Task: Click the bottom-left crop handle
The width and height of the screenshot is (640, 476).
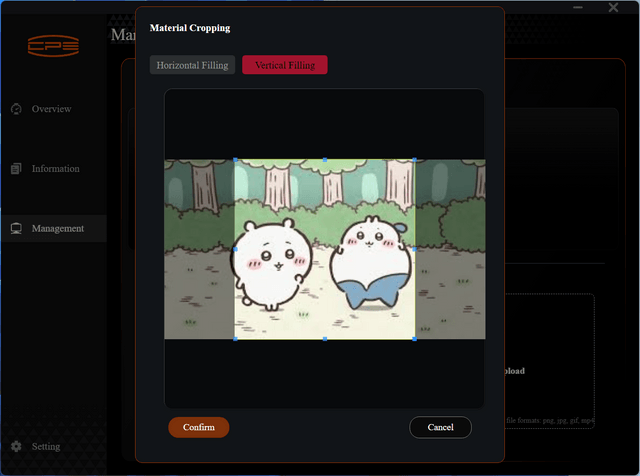Action: point(235,339)
